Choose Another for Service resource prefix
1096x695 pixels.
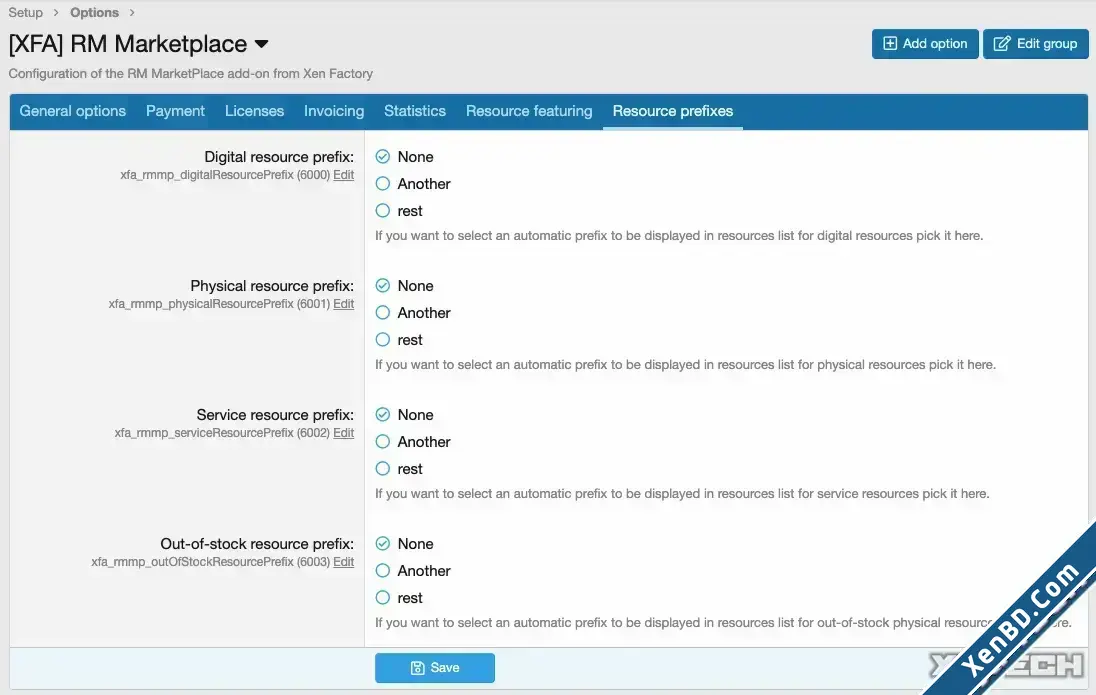(382, 442)
